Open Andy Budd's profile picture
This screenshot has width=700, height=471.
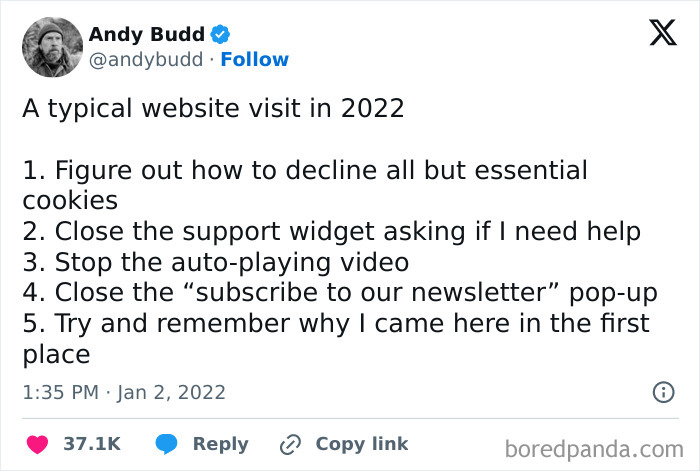53,47
